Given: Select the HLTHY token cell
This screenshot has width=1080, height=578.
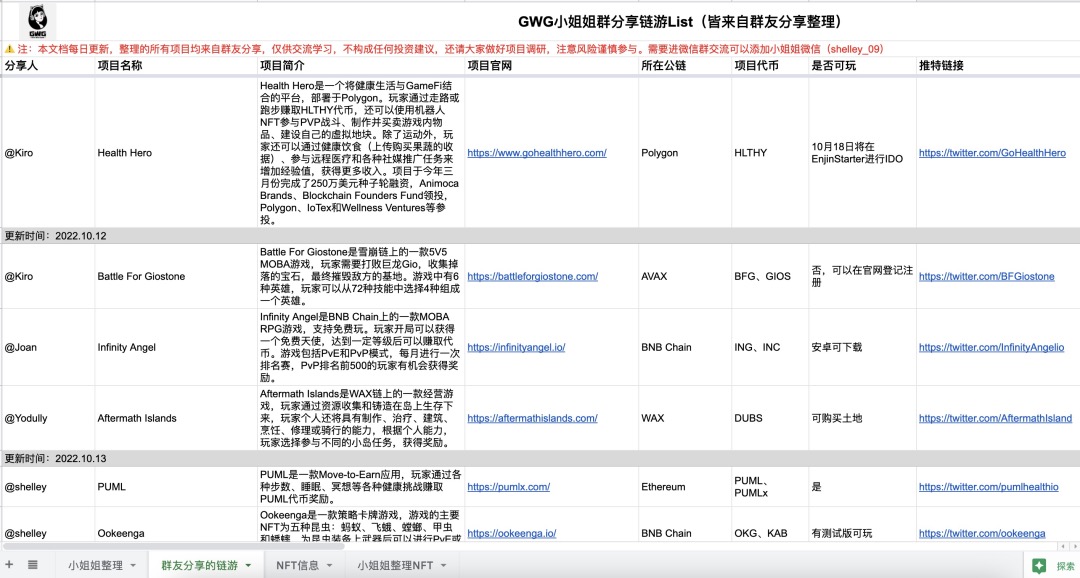Looking at the screenshot, I should [770, 153].
